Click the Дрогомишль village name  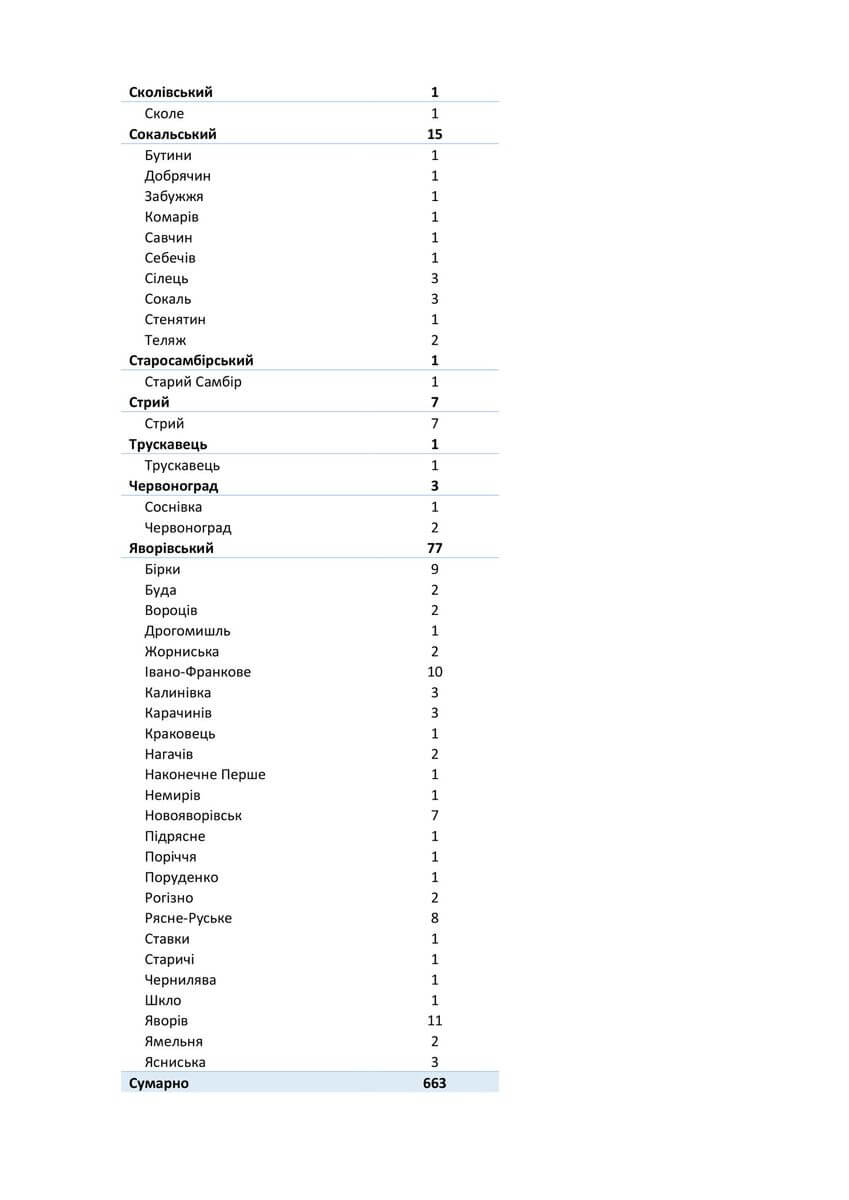[x=187, y=631]
